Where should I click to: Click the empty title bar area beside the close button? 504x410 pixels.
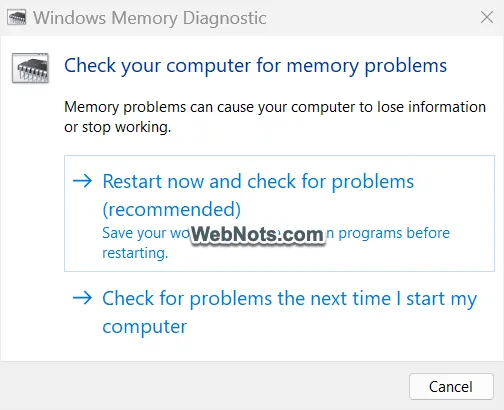pos(372,18)
